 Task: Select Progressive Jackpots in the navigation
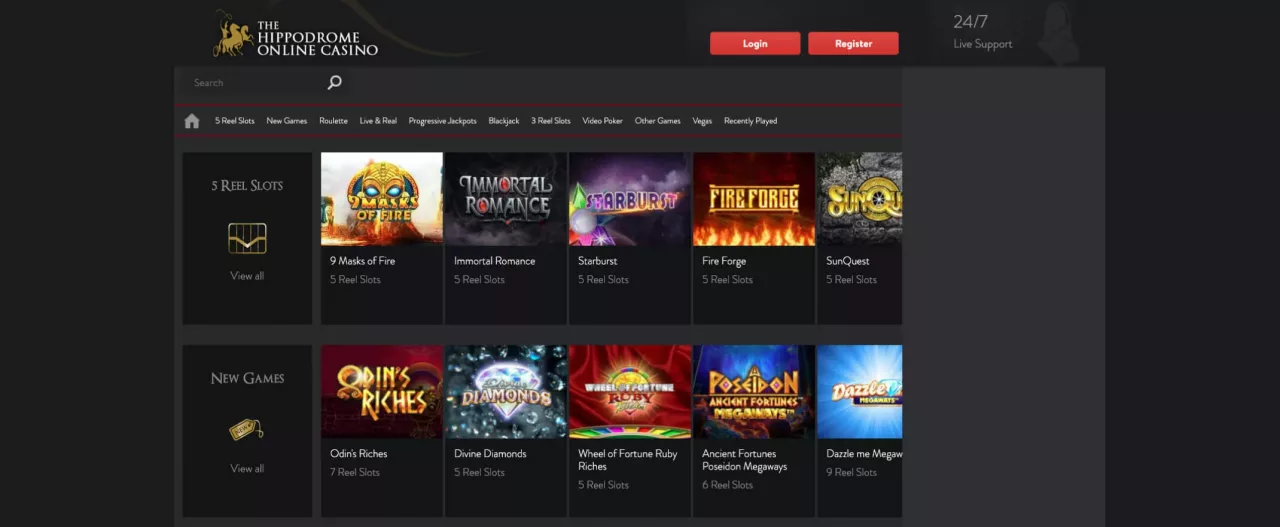(442, 121)
